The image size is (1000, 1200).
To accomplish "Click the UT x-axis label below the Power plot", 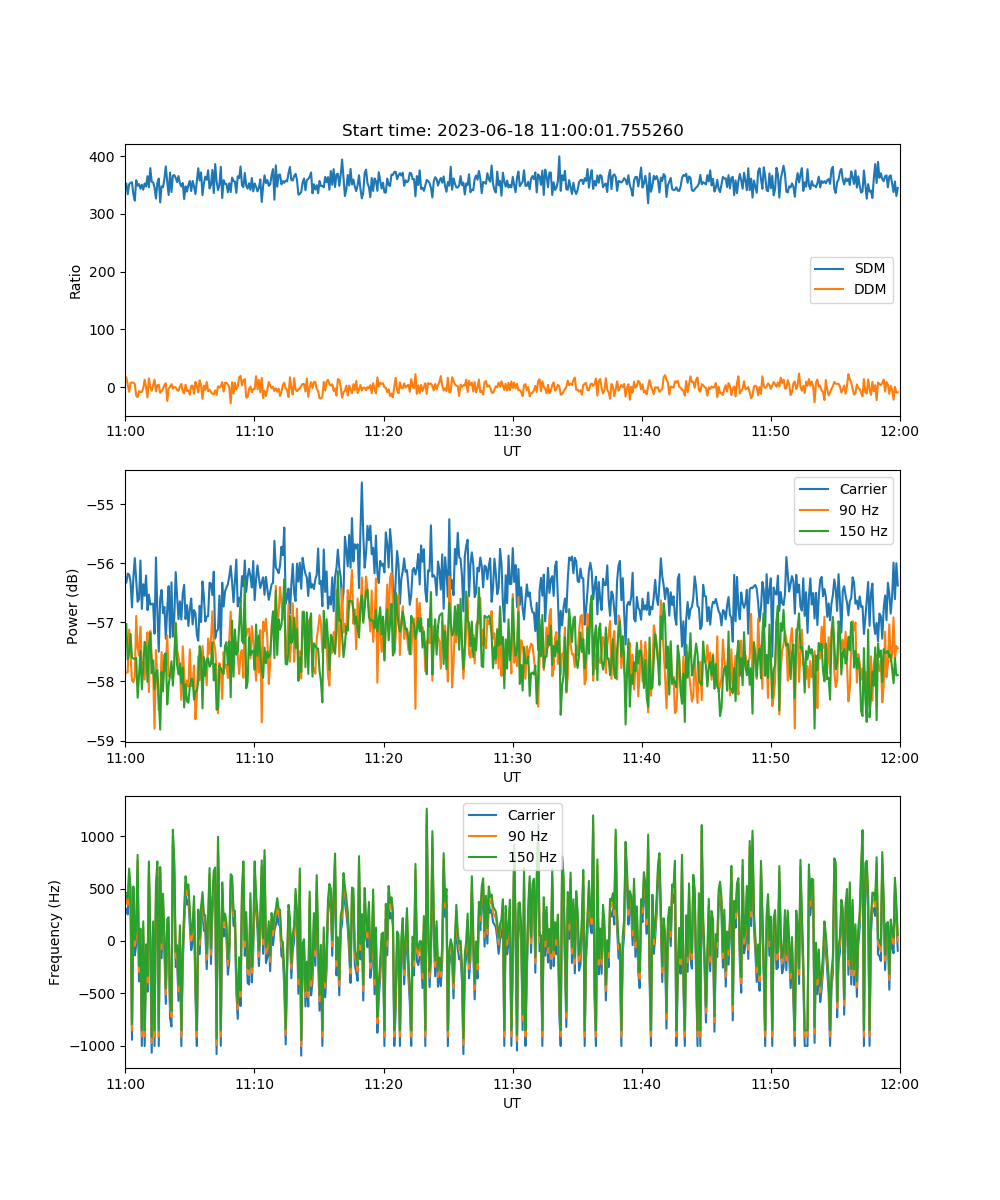I will pyautogui.click(x=512, y=778).
